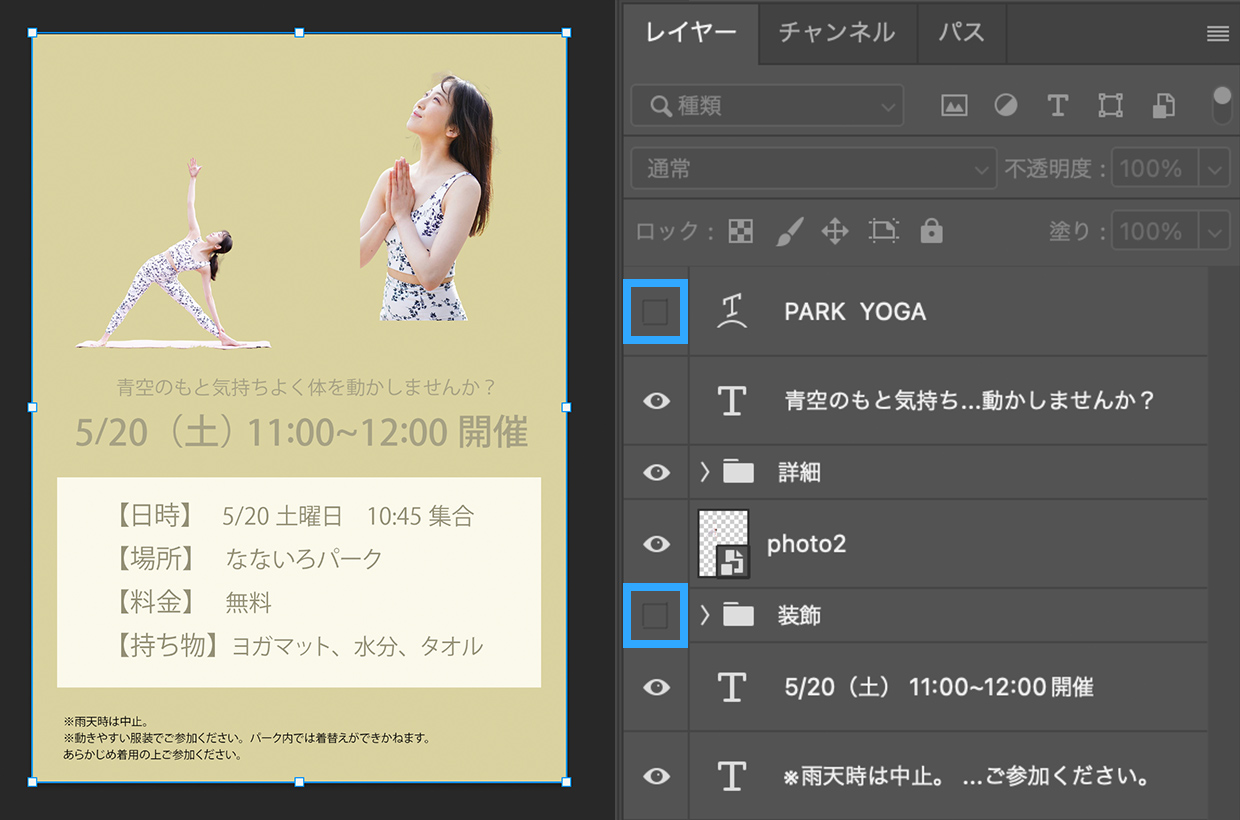This screenshot has height=820, width=1240.
Task: Click 【日時】 5/20 土曜日 line on canvas
Action: (294, 515)
